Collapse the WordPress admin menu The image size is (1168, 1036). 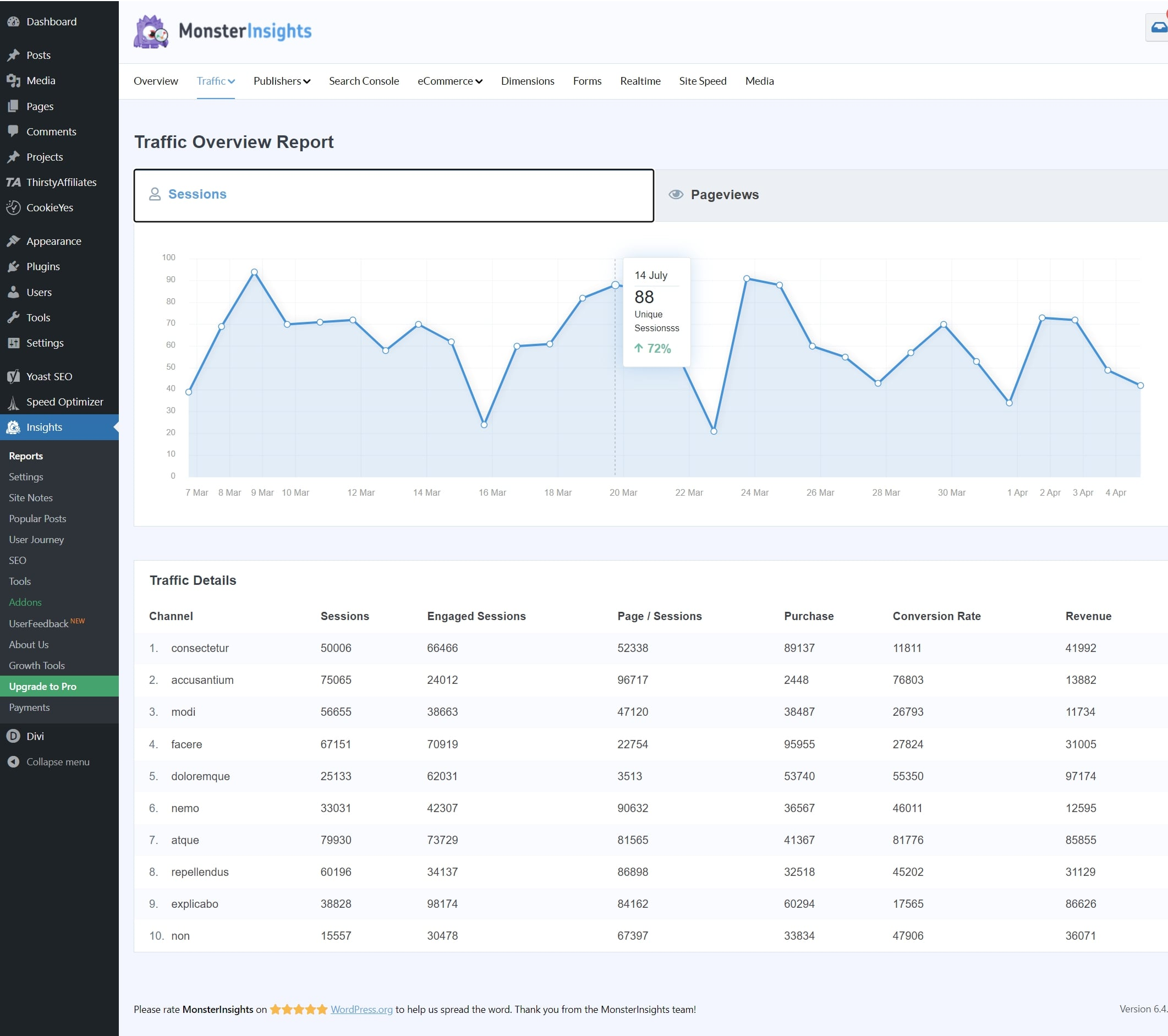coord(58,761)
